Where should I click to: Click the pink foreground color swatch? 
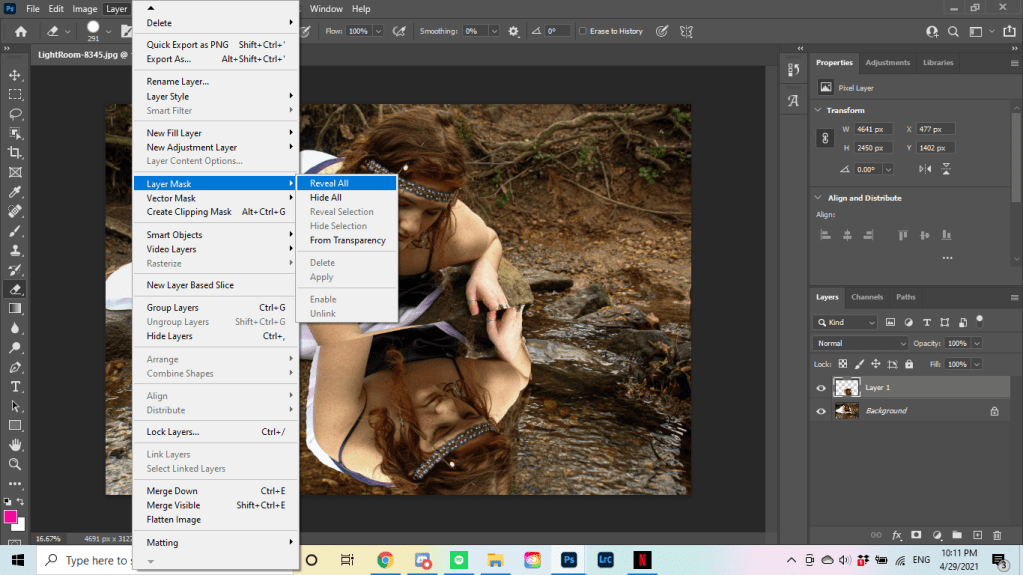(11, 517)
